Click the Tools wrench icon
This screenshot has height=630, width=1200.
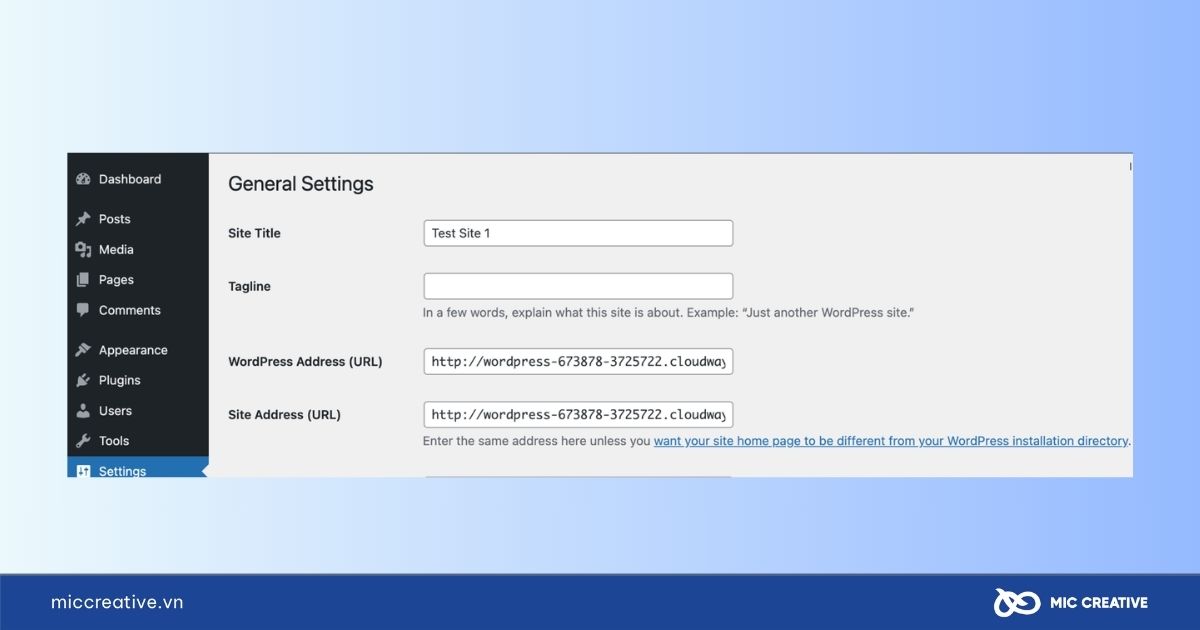click(x=83, y=441)
